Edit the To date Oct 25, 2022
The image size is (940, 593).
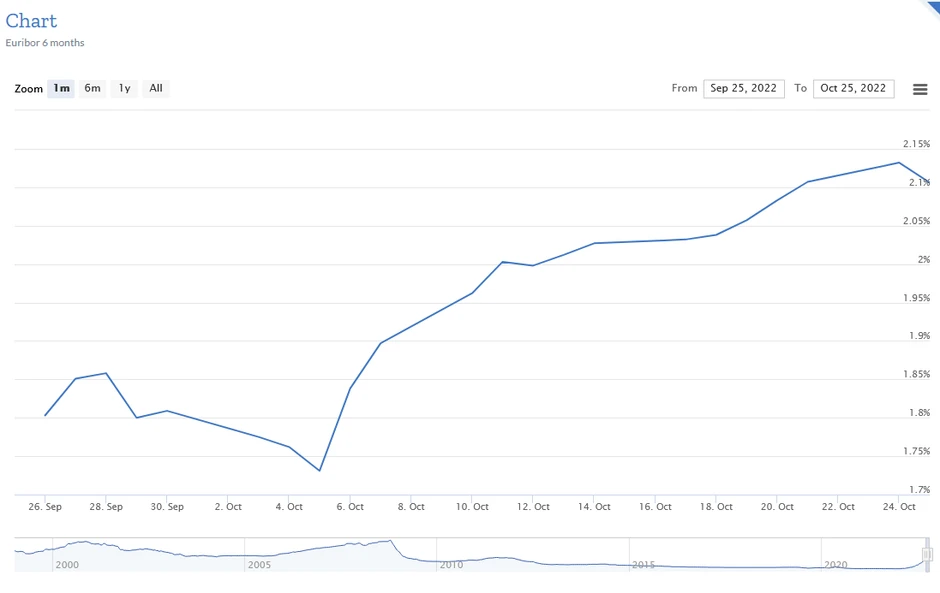[853, 88]
